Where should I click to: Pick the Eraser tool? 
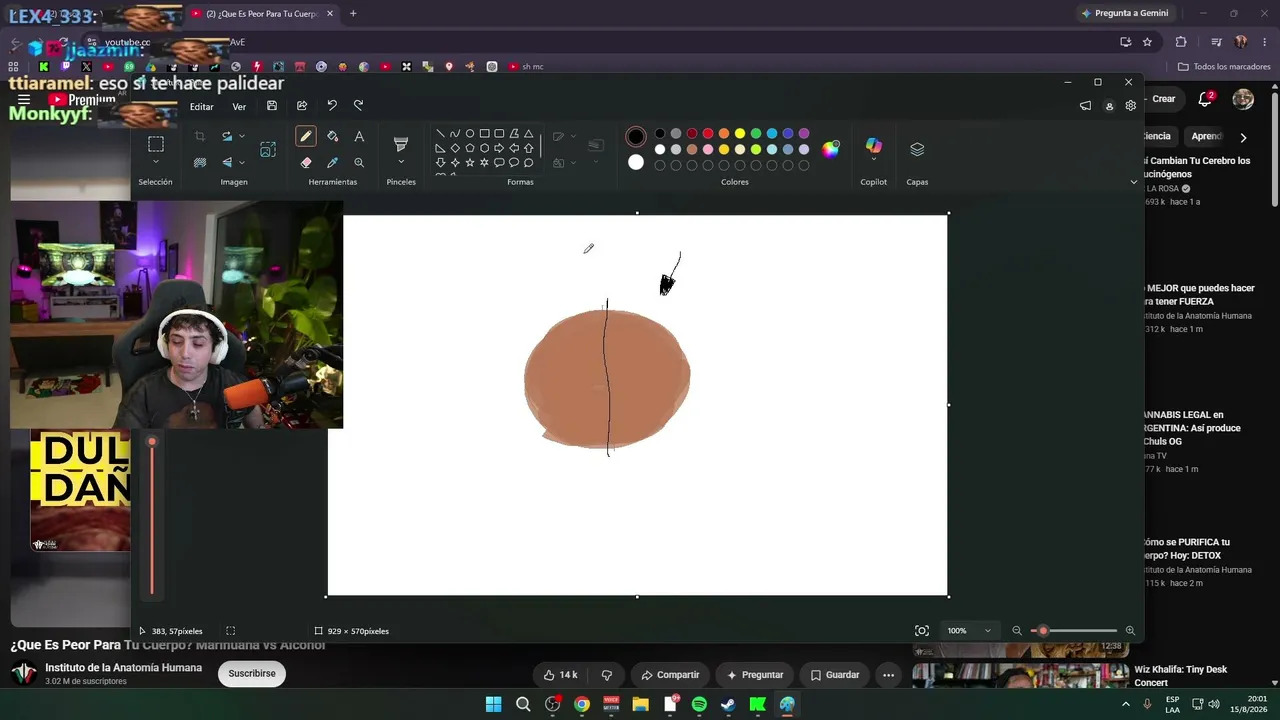click(306, 162)
